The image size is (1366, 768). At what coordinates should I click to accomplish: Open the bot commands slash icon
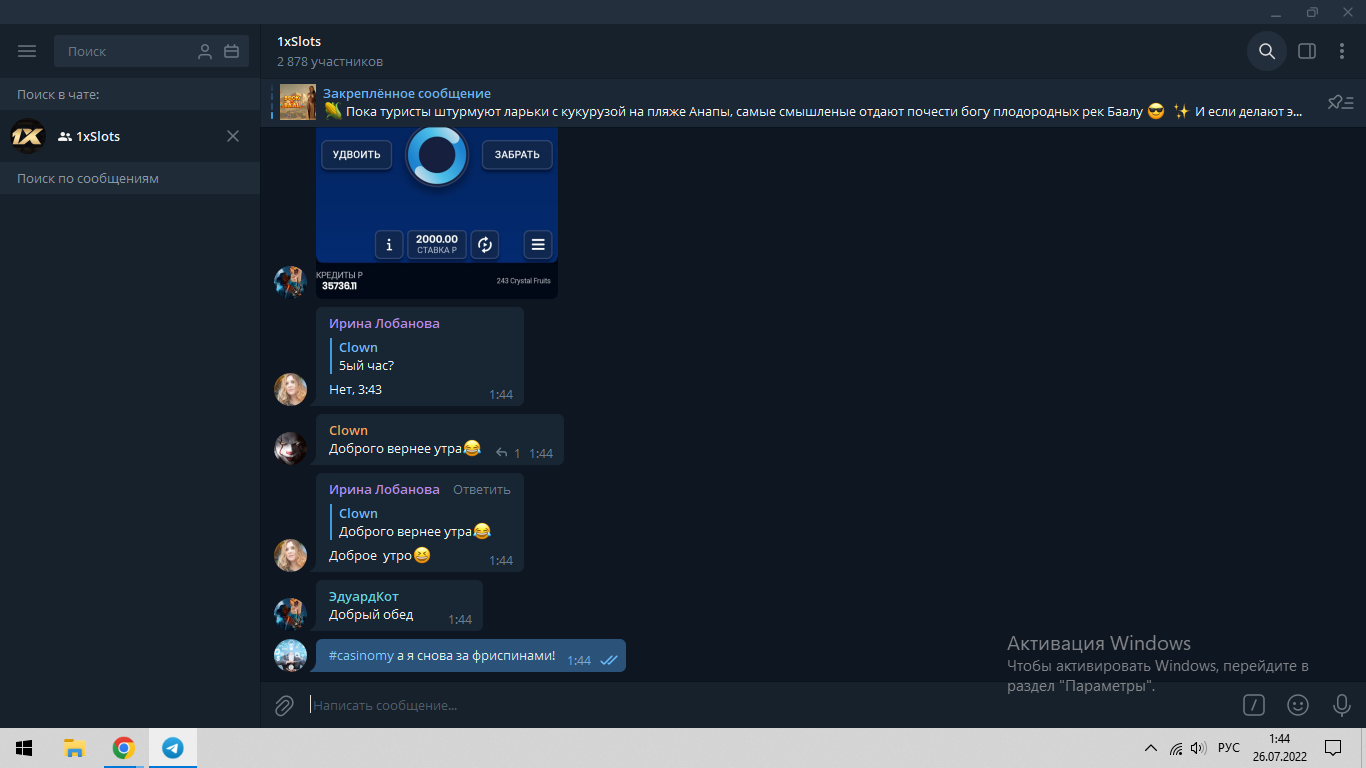point(1254,705)
